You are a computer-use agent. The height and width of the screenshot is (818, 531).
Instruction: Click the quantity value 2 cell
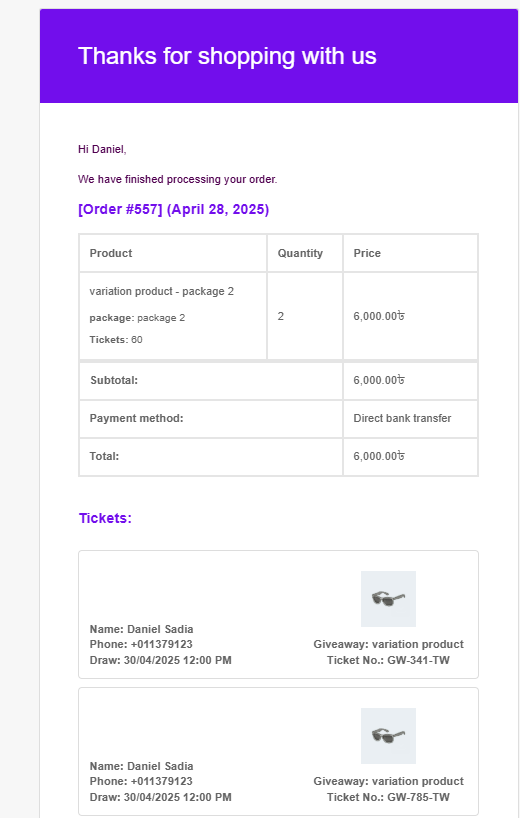coord(305,316)
